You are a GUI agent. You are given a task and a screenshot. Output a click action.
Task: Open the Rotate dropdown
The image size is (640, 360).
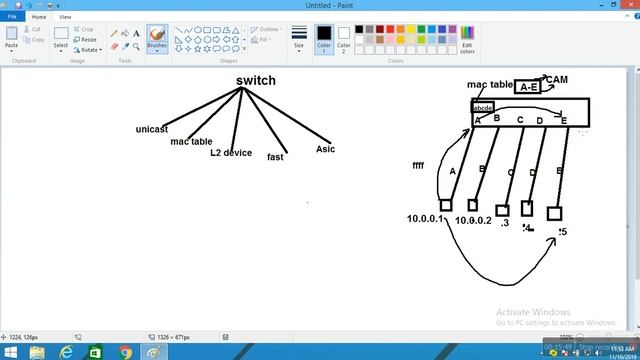pos(88,50)
